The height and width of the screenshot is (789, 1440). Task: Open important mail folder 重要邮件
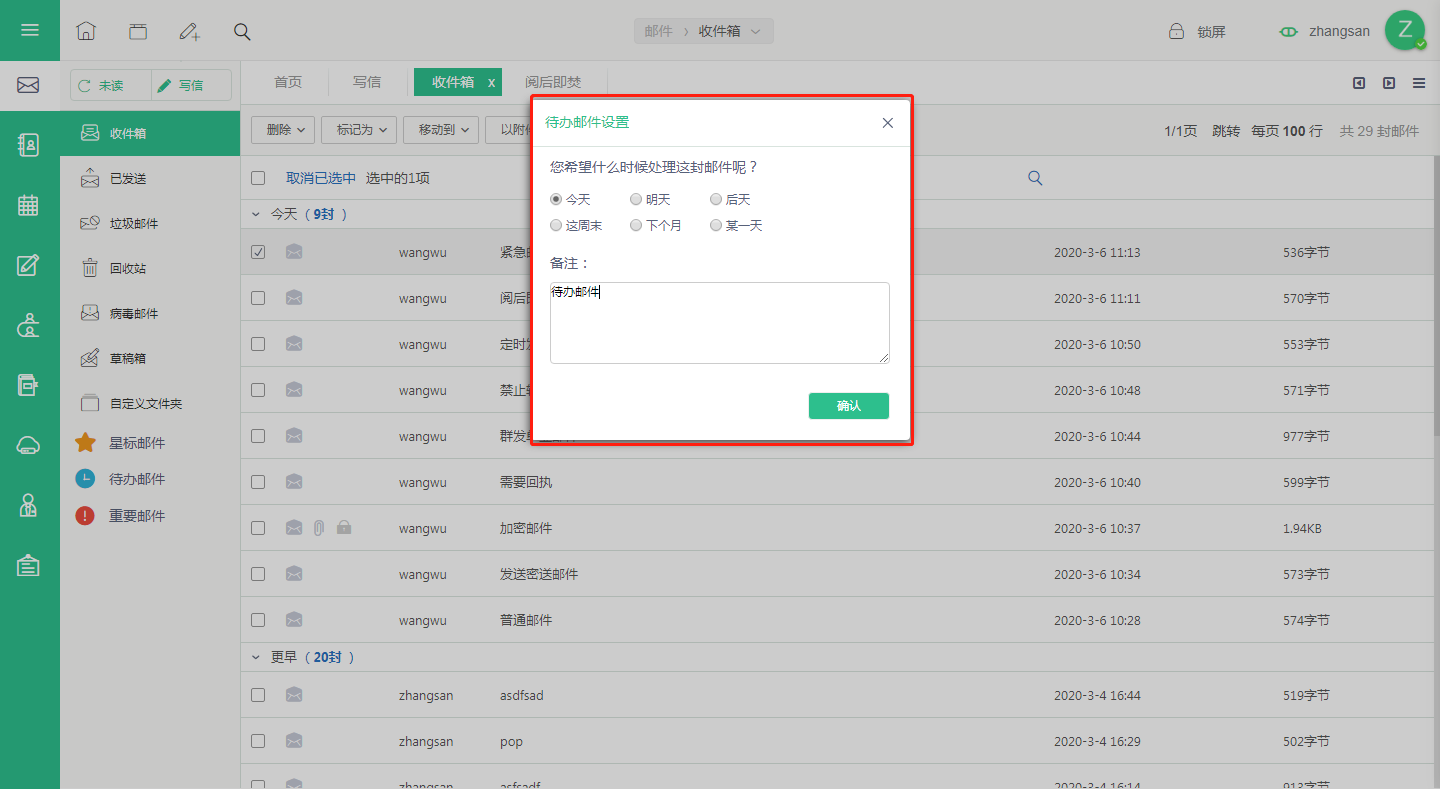[137, 516]
